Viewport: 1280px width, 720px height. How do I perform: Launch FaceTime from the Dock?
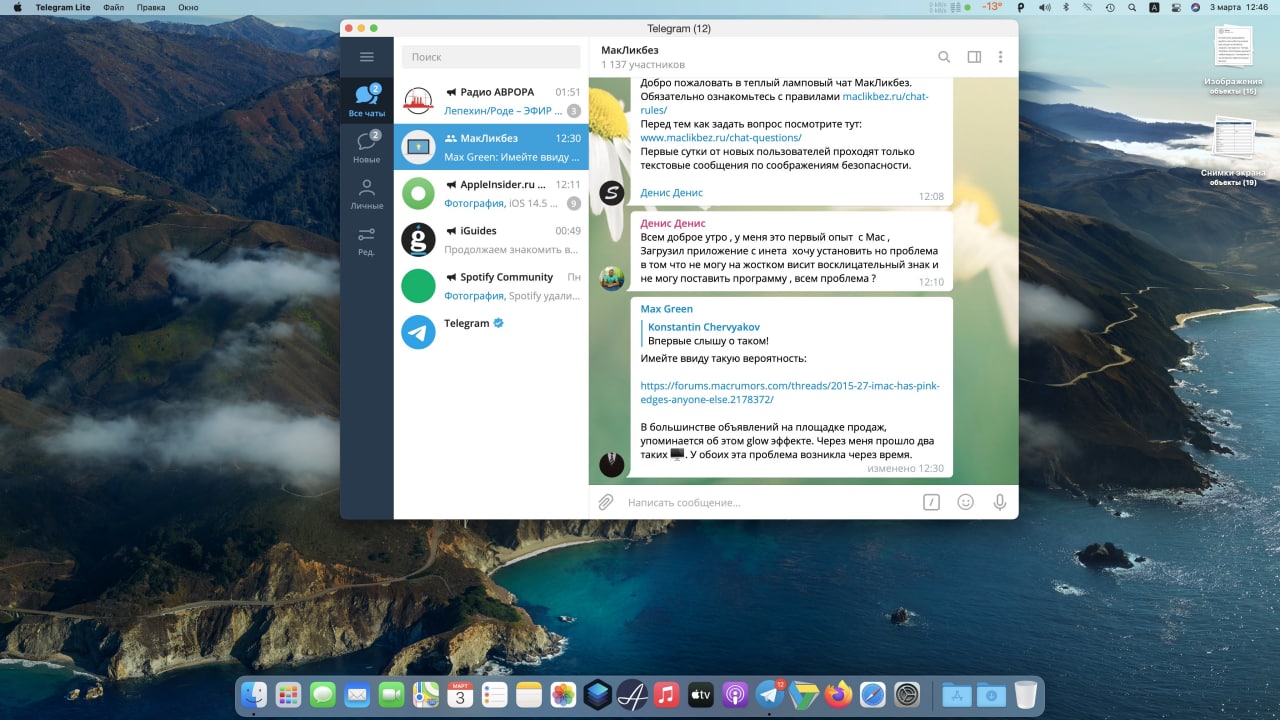tap(391, 695)
